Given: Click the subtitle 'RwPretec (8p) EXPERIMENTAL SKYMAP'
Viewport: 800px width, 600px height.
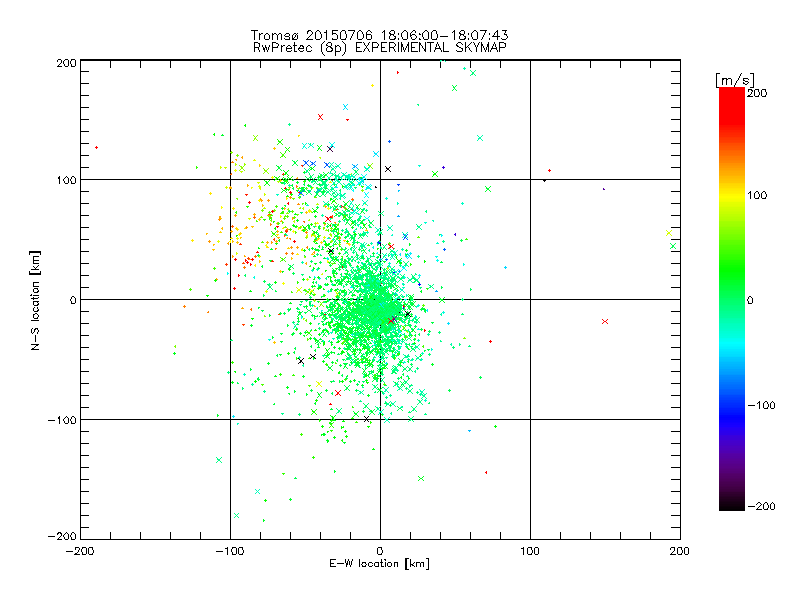Looking at the screenshot, I should (x=380, y=48).
